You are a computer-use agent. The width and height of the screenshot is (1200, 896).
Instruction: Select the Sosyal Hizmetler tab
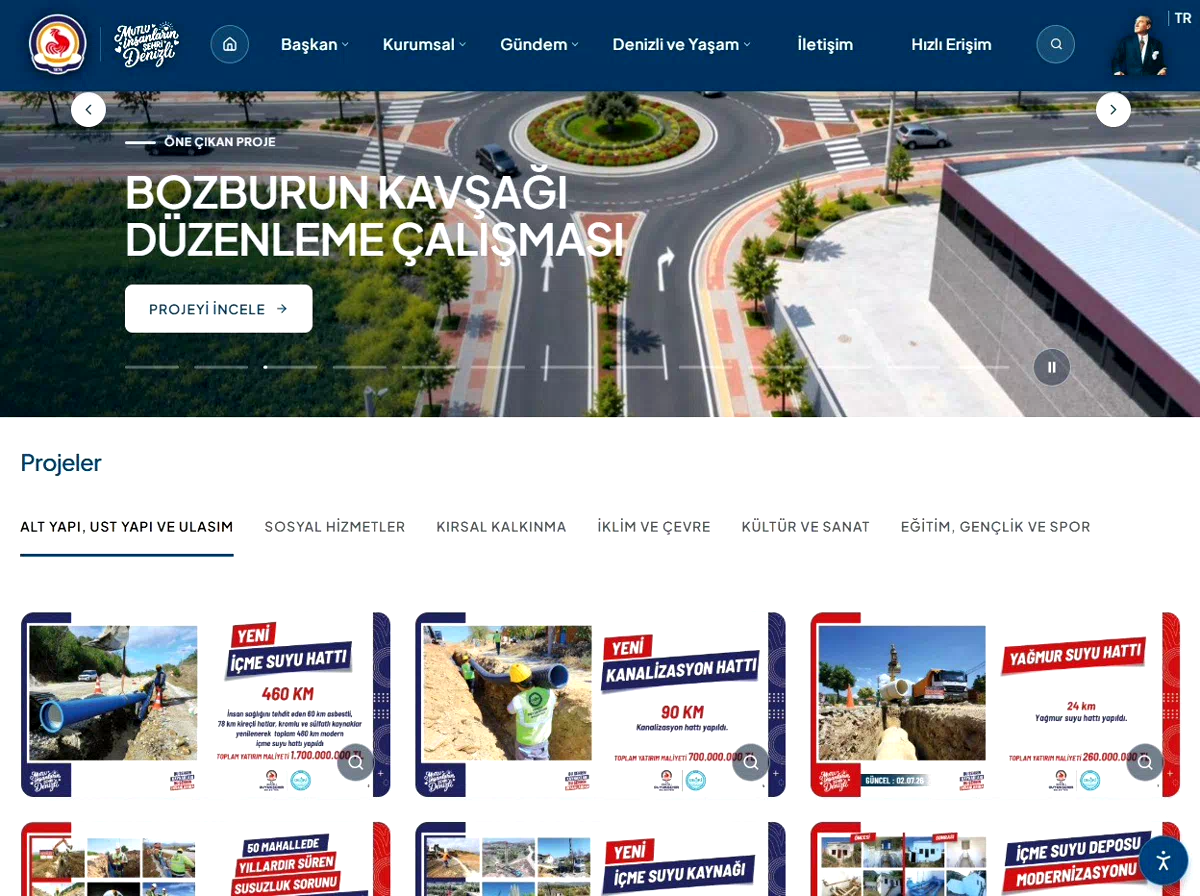[335, 527]
